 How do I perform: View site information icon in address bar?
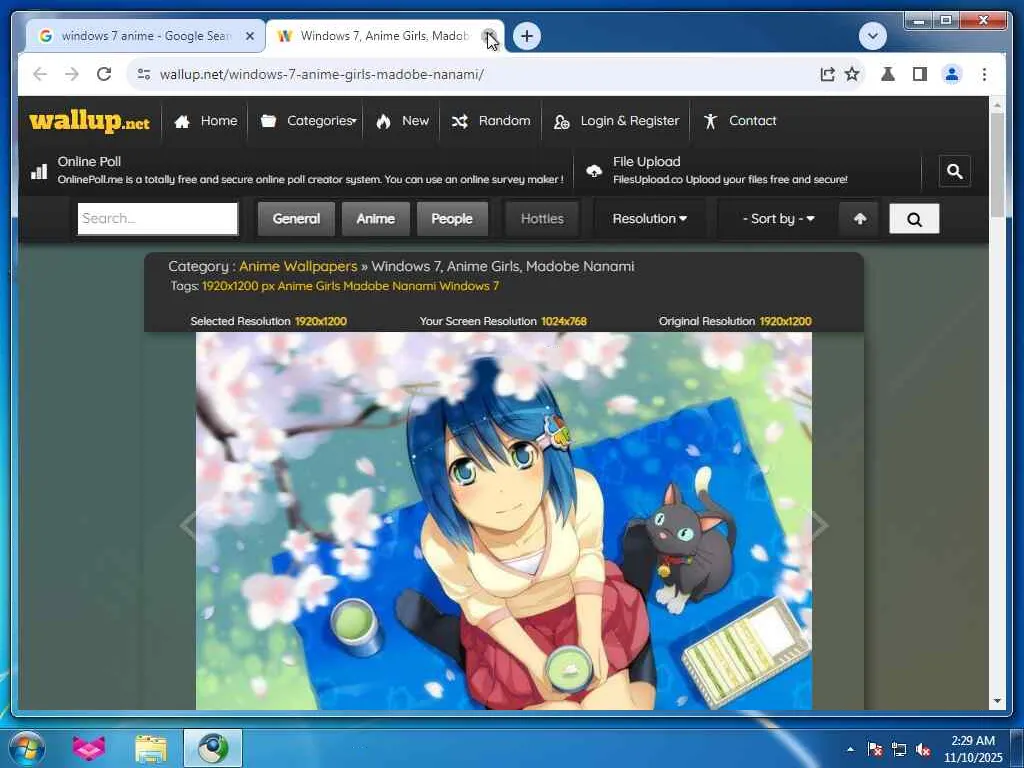click(144, 74)
